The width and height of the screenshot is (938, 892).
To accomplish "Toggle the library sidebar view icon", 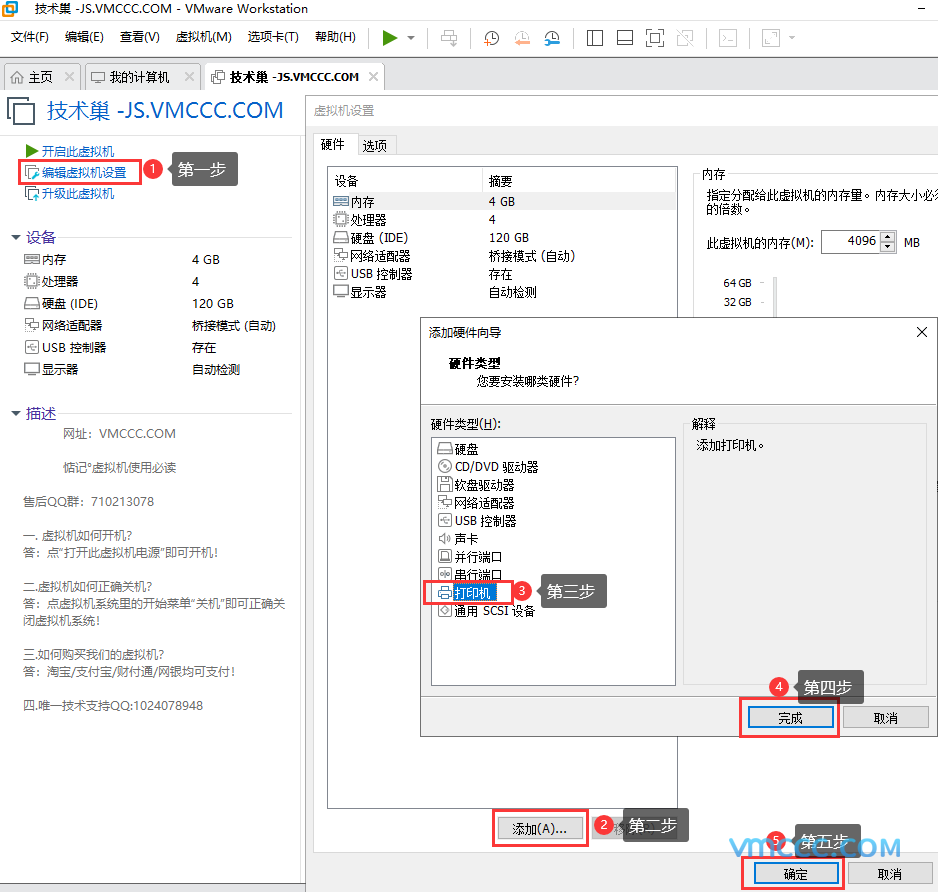I will [595, 38].
